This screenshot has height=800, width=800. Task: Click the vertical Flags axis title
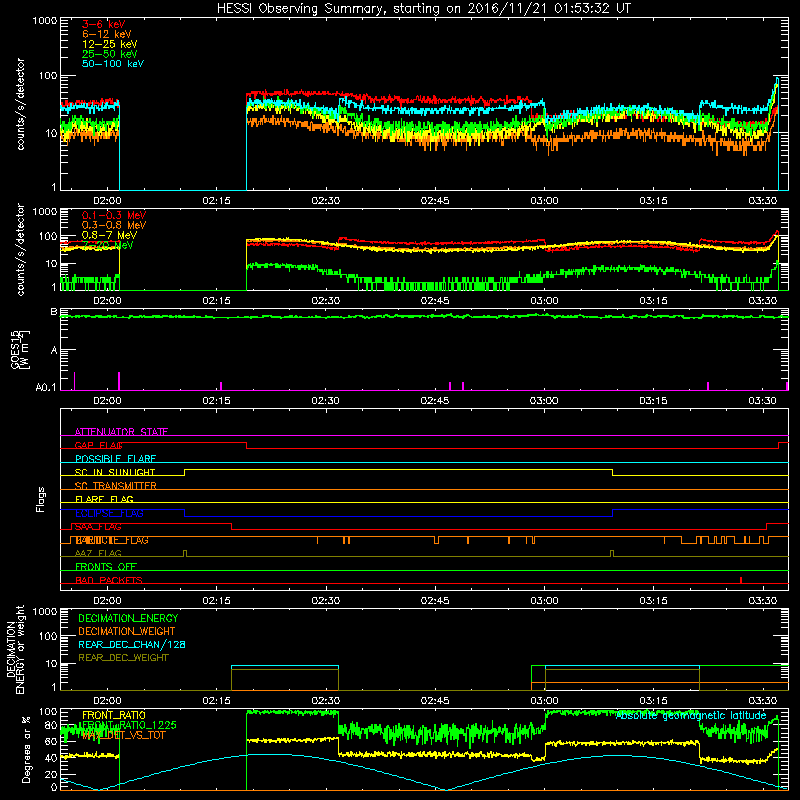[41, 499]
